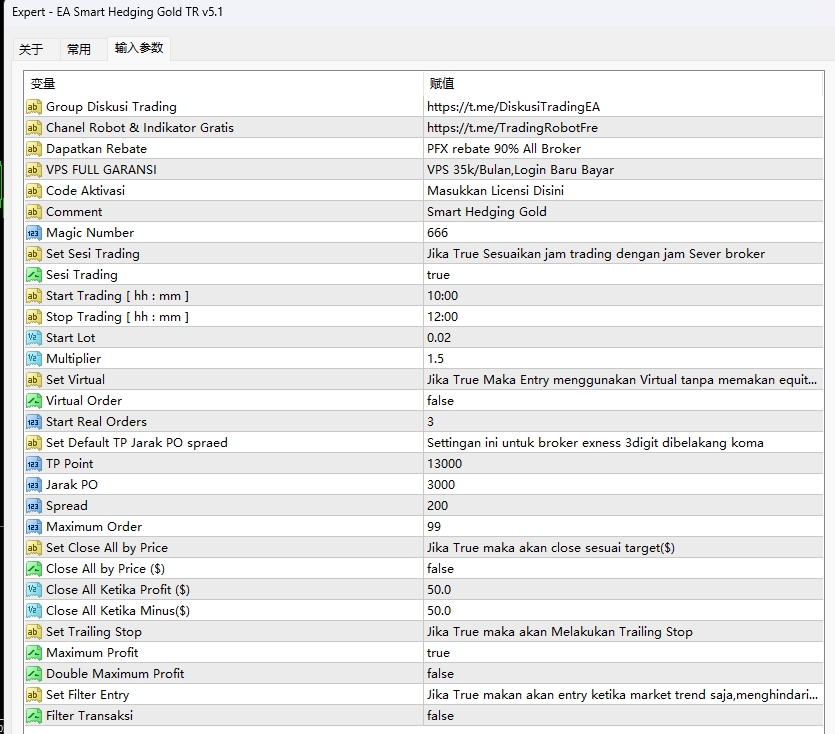
Task: Click string icon beside Stop Trading [ hh : mm ]
Action: point(34,317)
